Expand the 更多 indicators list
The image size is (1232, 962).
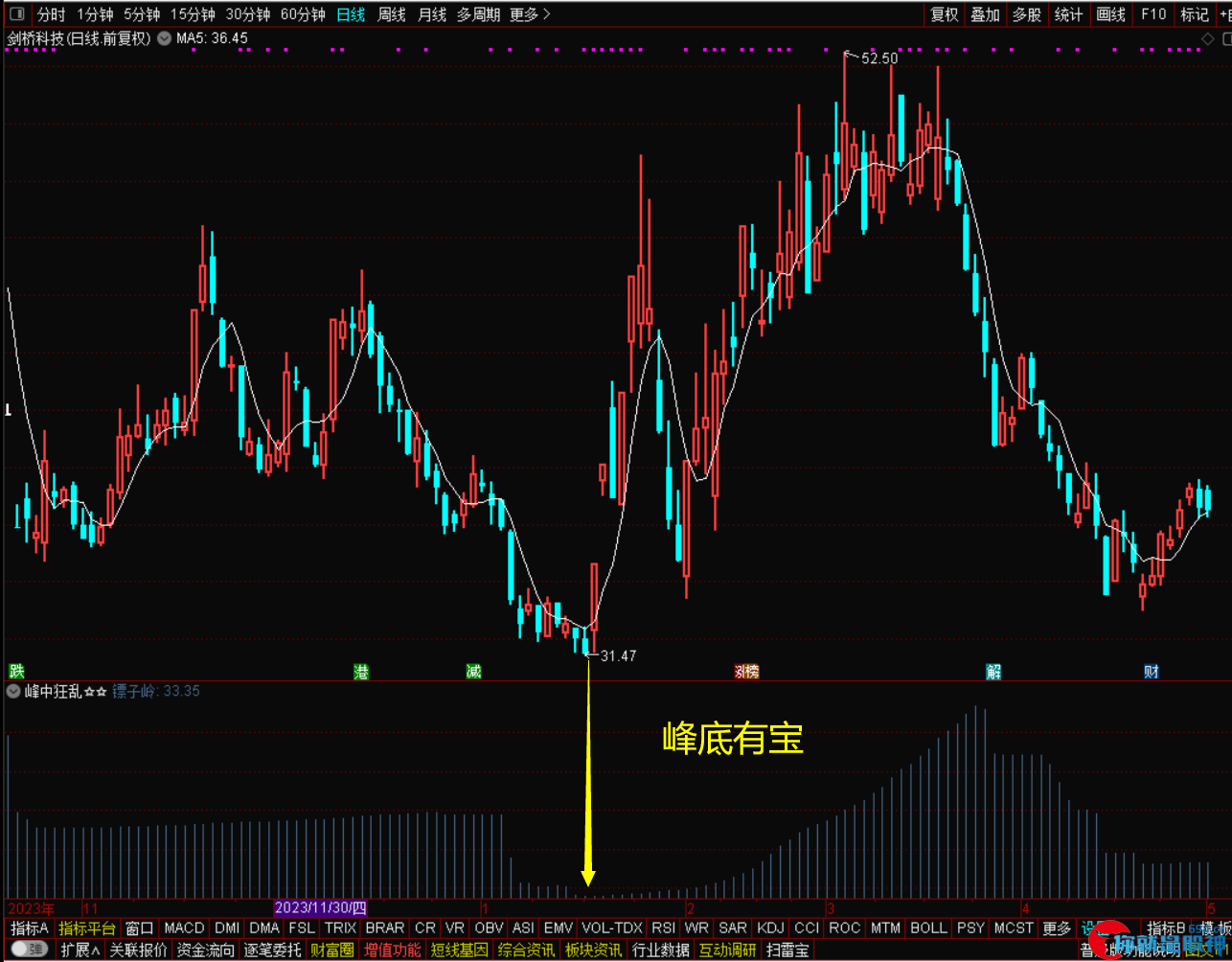coord(1058,928)
